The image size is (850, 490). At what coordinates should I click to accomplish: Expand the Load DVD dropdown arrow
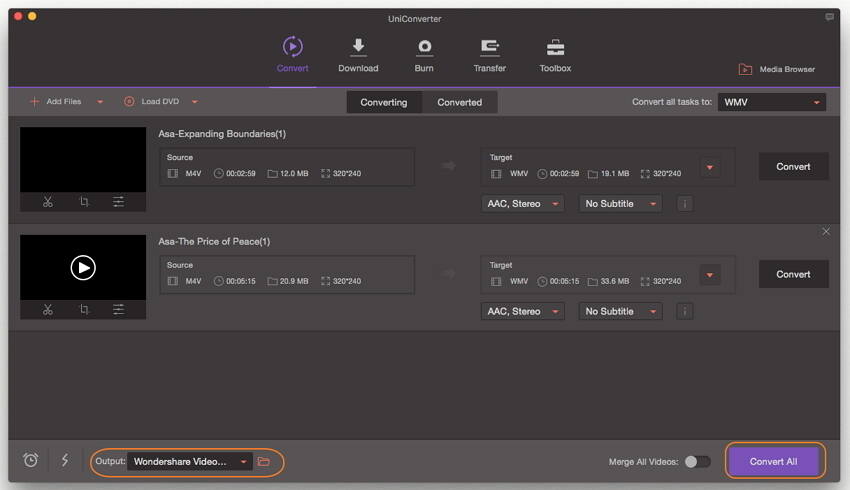click(x=195, y=101)
